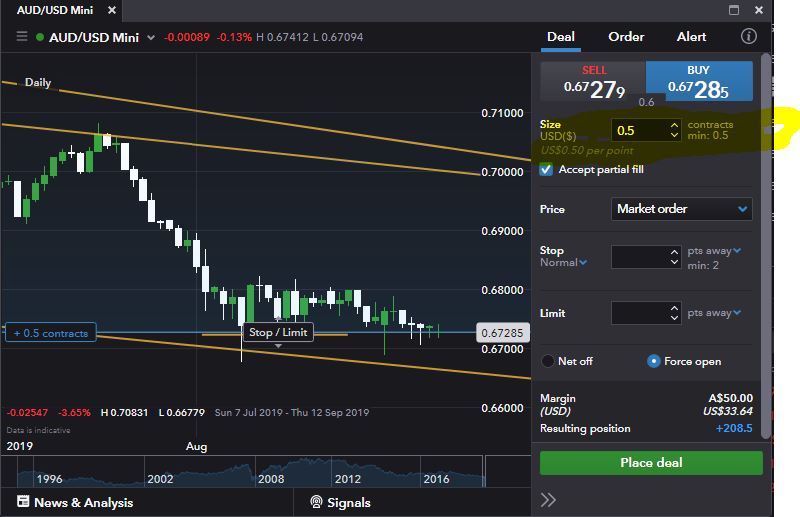Close the AUD/USD Mini tab
Image resolution: width=800 pixels, height=517 pixels.
click(109, 10)
